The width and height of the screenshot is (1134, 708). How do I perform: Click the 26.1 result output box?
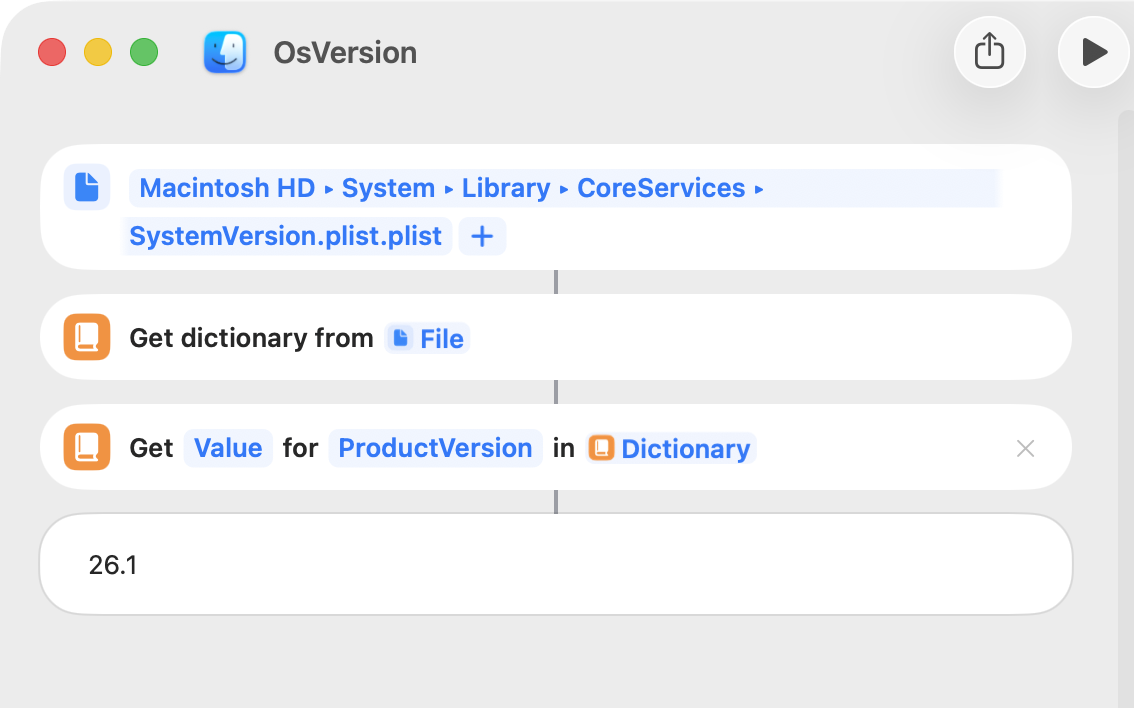[x=555, y=565]
